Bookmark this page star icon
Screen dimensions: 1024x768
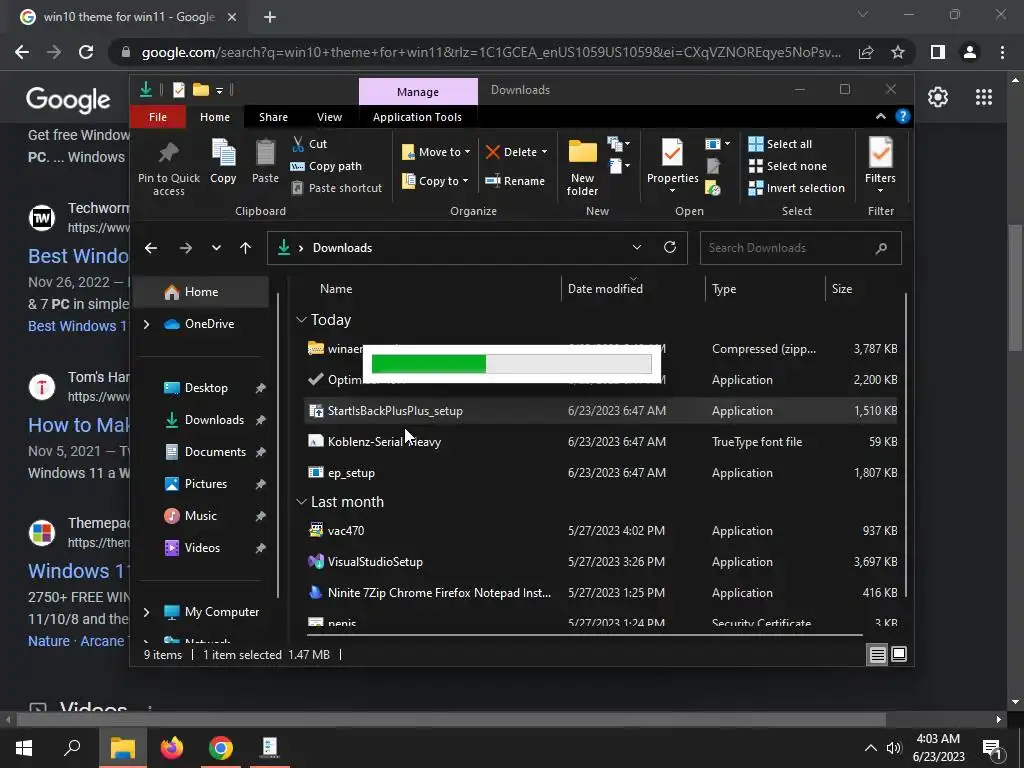point(898,52)
